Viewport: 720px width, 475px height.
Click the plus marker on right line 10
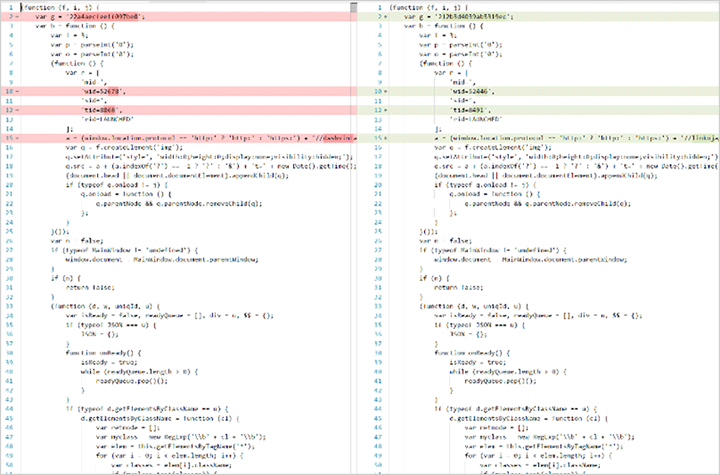click(x=387, y=91)
